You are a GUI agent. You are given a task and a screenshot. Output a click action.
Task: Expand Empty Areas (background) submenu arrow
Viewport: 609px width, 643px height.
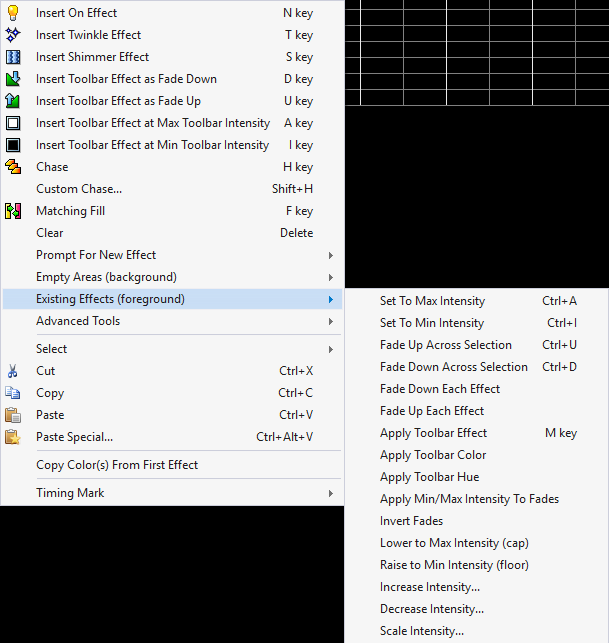point(331,278)
